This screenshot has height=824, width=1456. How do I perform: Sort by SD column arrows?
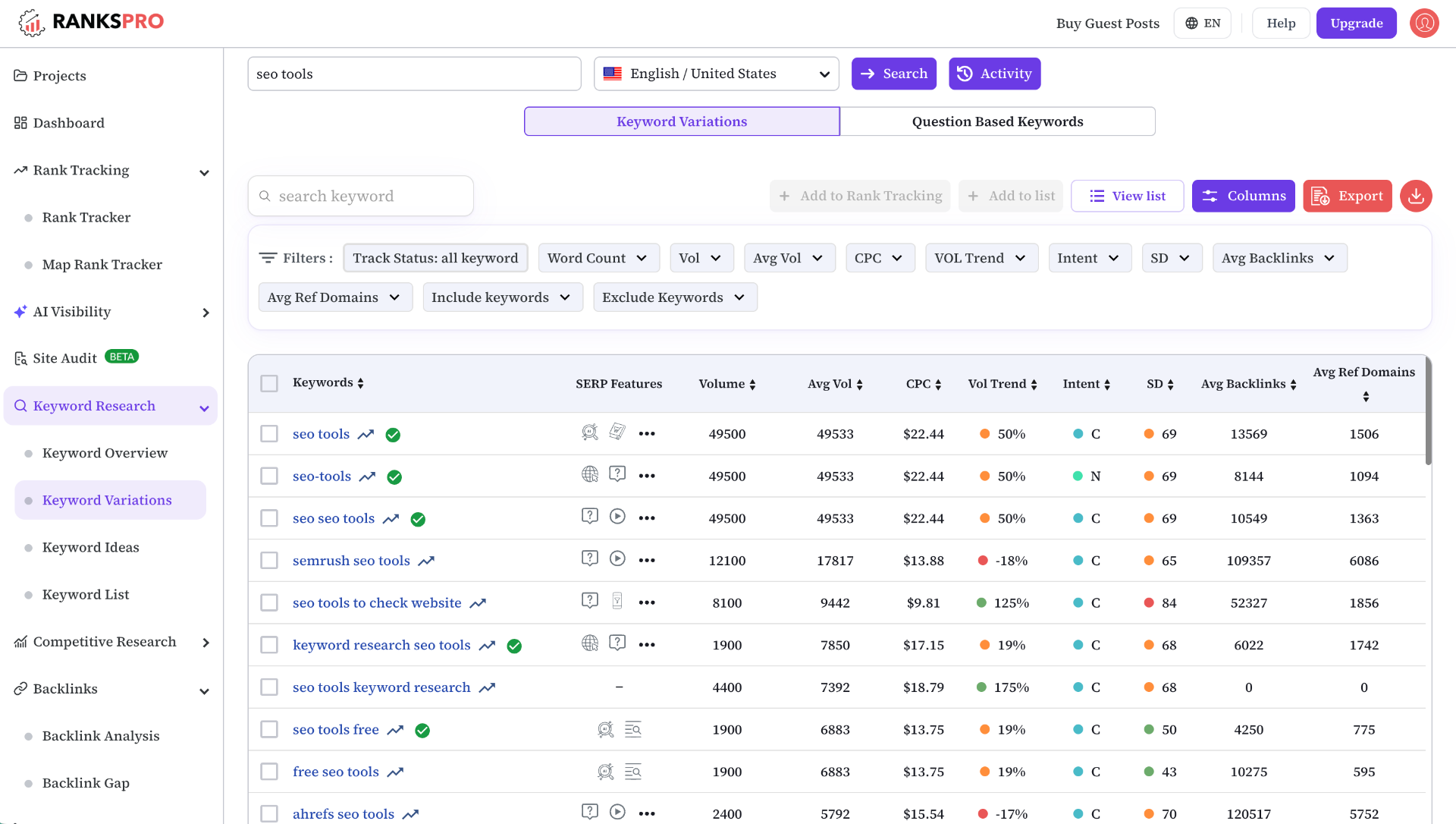tap(1170, 385)
